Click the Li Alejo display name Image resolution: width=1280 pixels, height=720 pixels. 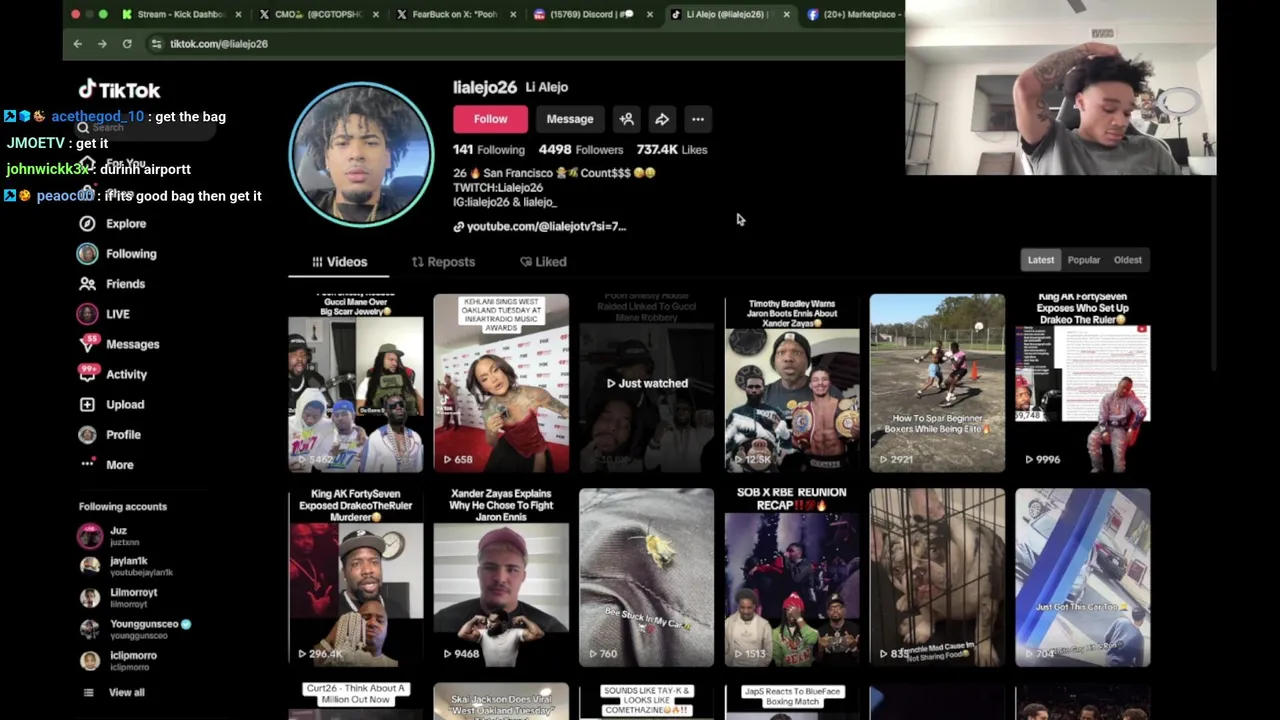(547, 88)
